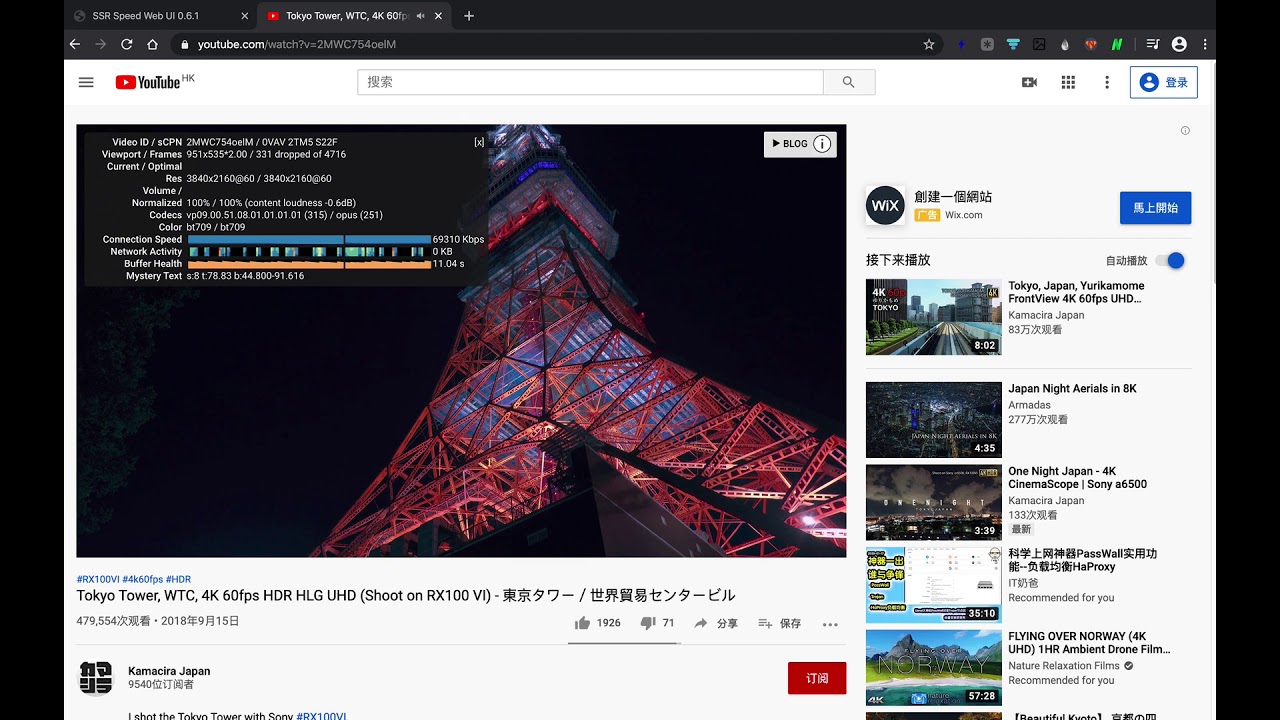Click the BLOG card teaser
Viewport: 1280px width, 720px height.
pyautogui.click(x=790, y=144)
